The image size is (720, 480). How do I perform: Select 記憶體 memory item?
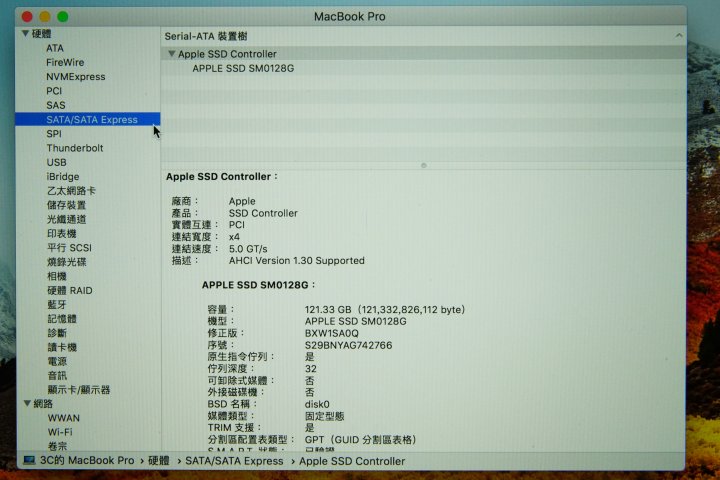(62, 319)
